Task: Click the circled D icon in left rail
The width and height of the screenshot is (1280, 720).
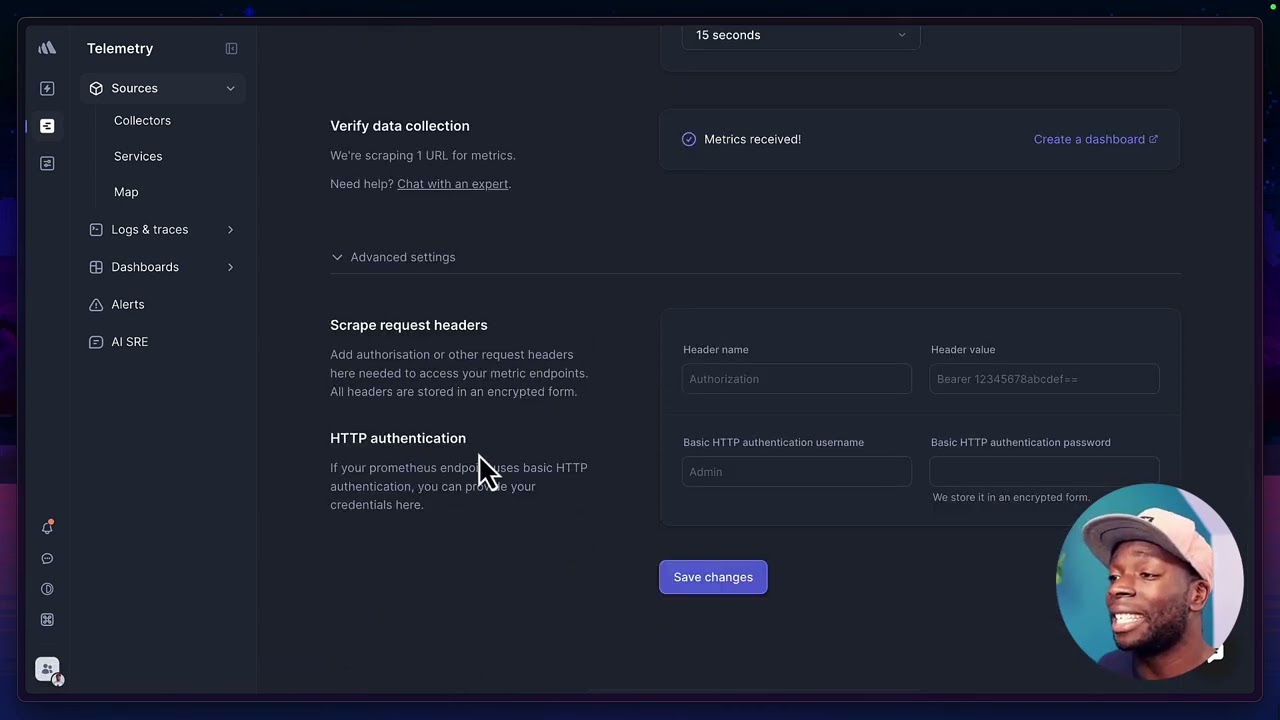Action: coord(47,589)
